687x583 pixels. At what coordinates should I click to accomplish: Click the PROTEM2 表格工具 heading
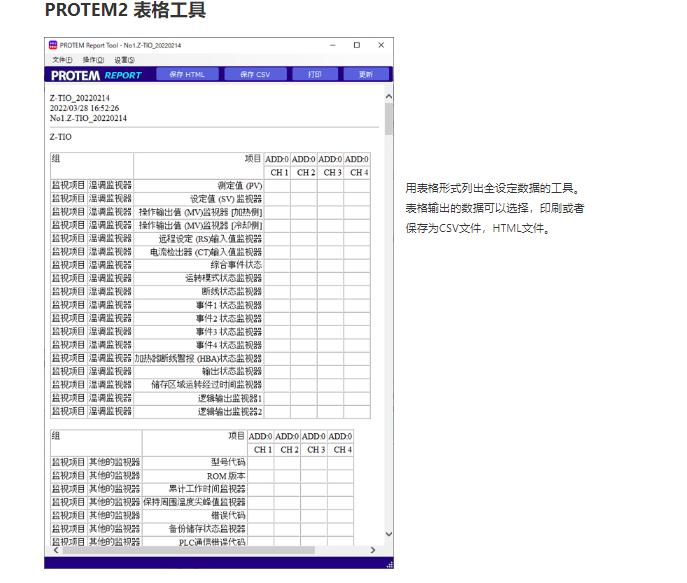(x=125, y=10)
